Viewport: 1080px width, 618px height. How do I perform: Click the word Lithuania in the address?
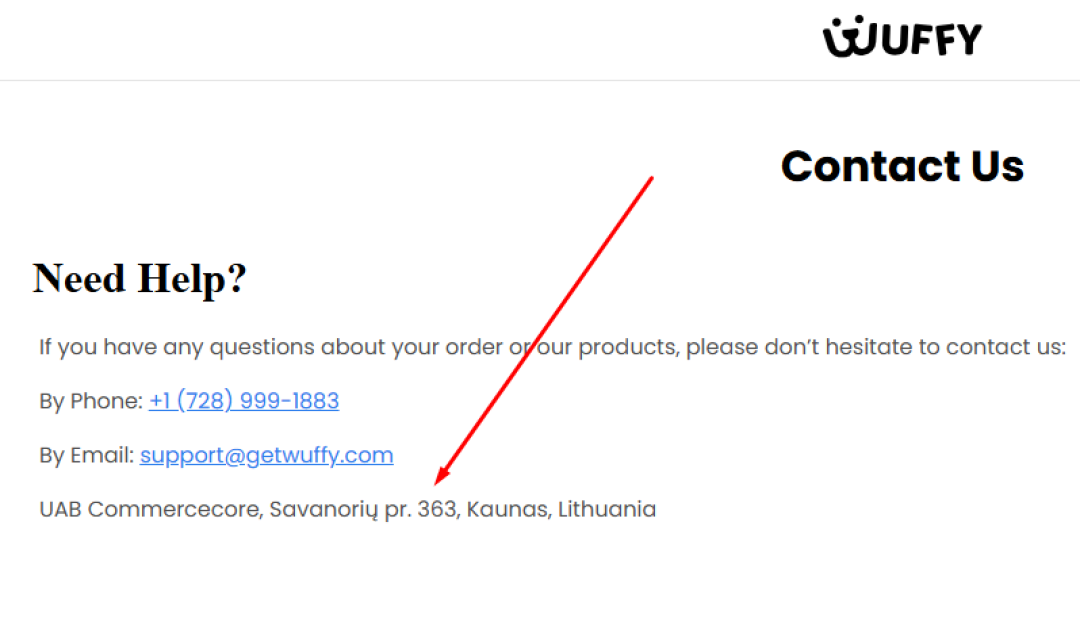(x=607, y=509)
